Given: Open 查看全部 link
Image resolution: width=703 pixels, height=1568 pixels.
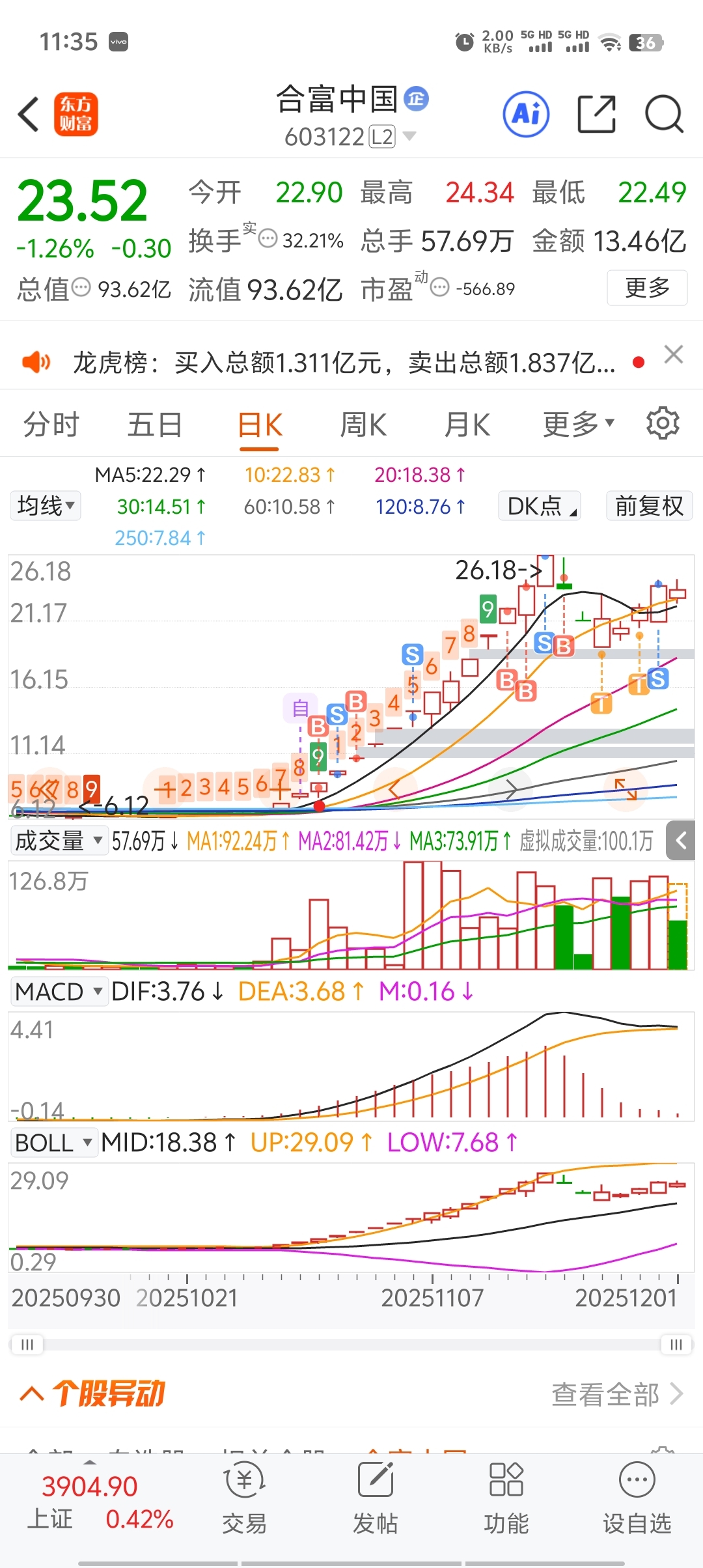Looking at the screenshot, I should click(x=617, y=1394).
